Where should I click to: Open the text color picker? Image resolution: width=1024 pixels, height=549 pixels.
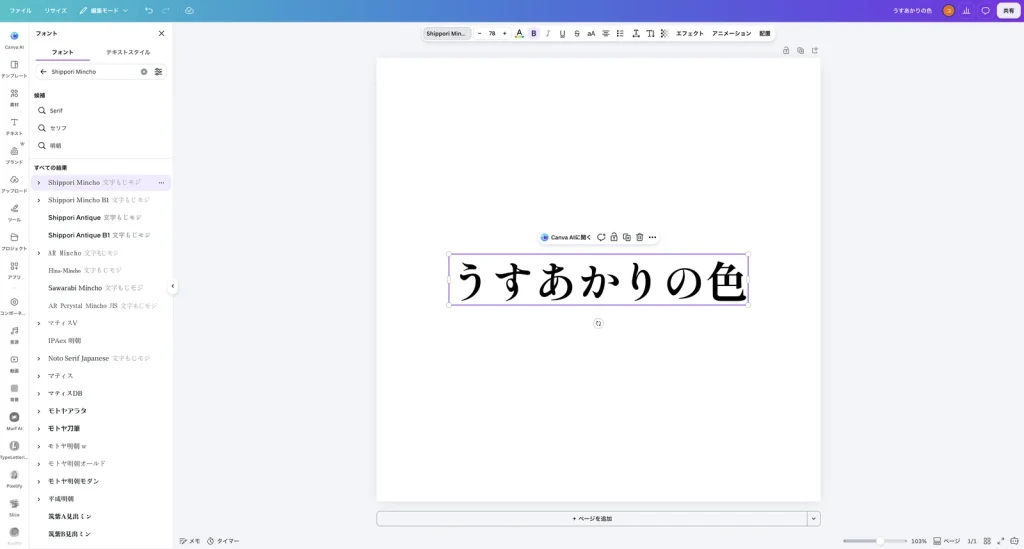[519, 33]
